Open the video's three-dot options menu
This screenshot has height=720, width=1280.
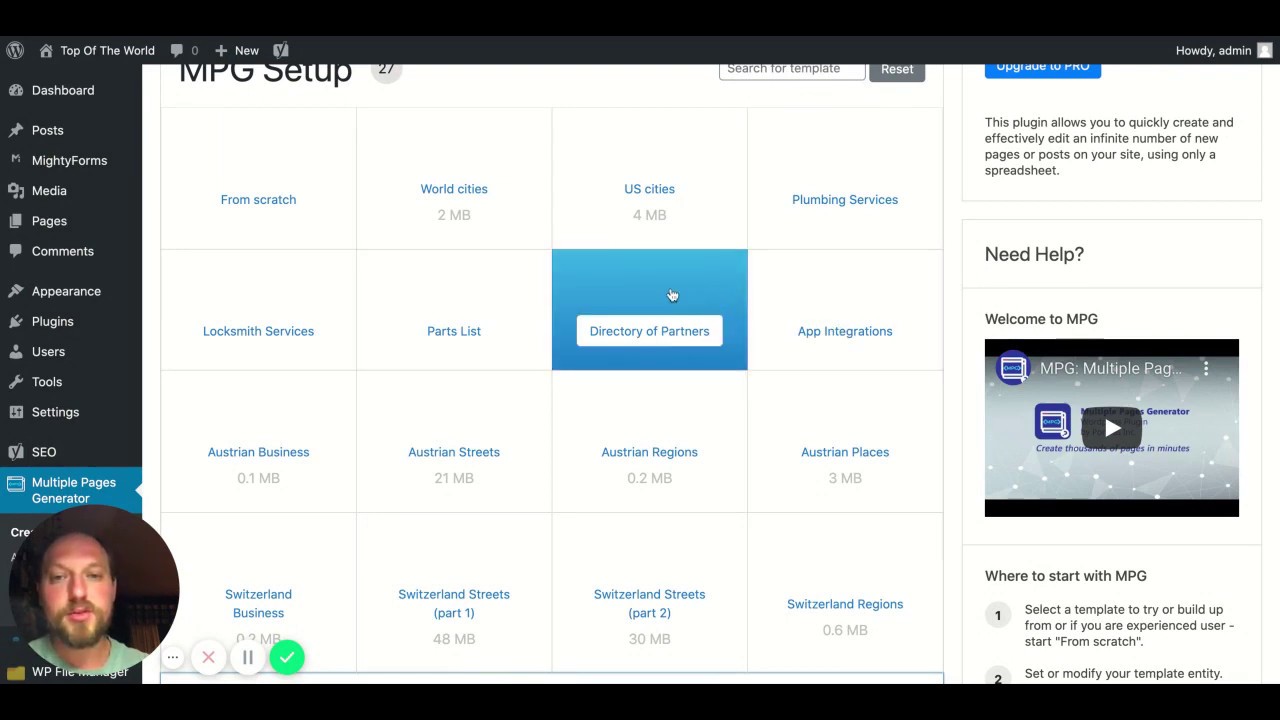coord(1206,369)
